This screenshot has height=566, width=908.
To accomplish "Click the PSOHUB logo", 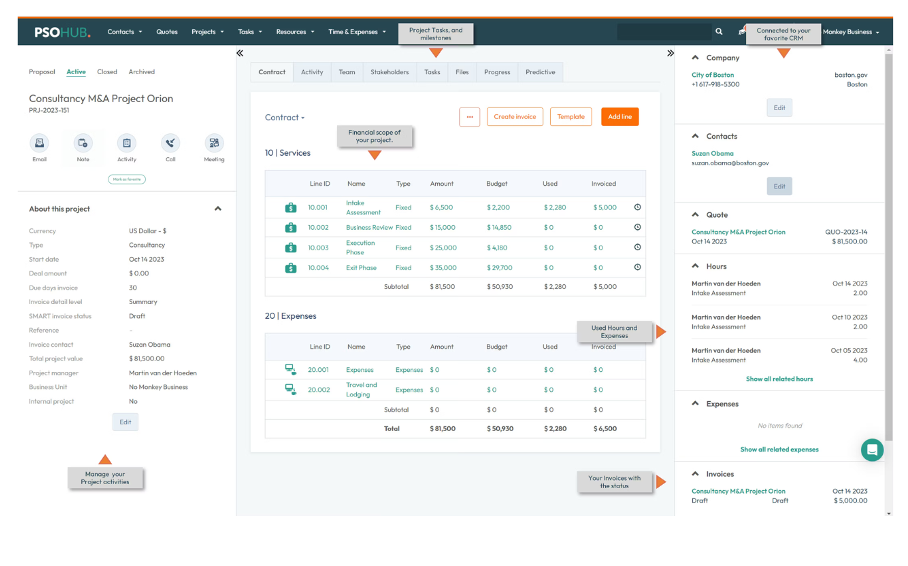I will point(62,32).
